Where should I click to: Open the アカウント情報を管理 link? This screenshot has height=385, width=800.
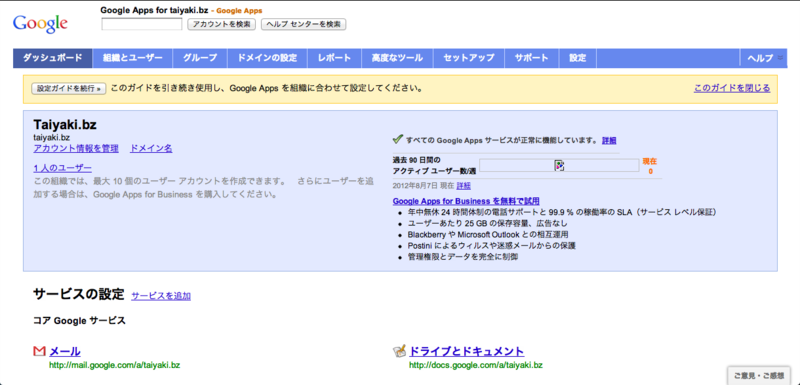(x=76, y=148)
